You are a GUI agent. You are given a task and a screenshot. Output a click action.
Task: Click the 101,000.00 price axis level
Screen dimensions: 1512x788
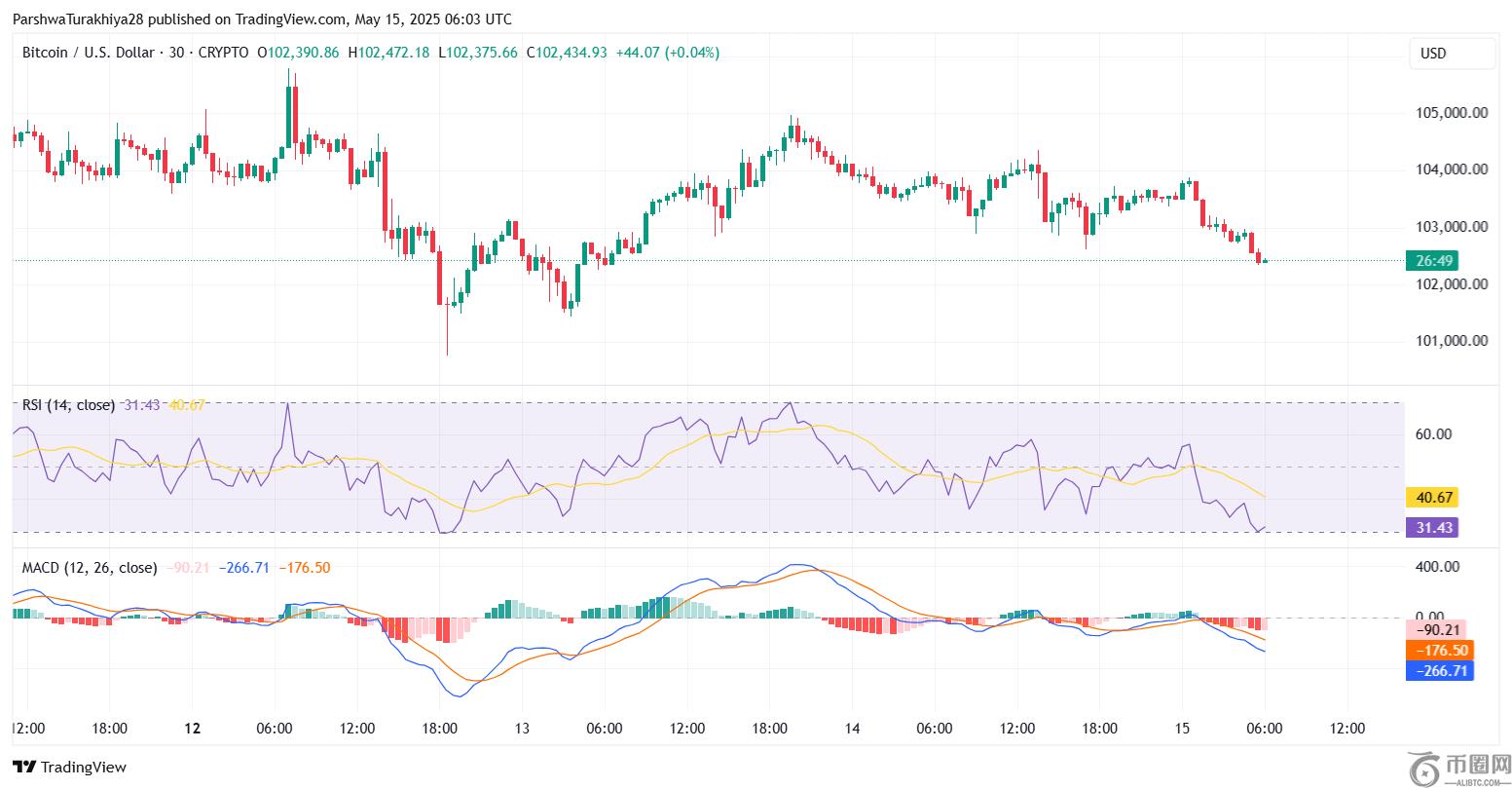click(x=1451, y=341)
